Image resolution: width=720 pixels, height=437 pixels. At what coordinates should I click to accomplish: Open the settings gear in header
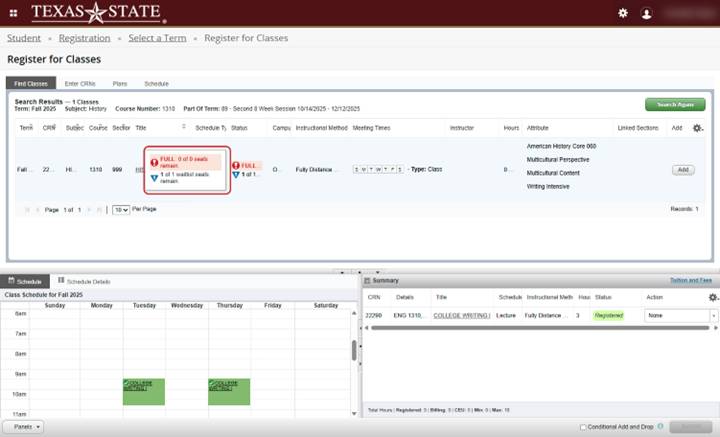(x=623, y=13)
